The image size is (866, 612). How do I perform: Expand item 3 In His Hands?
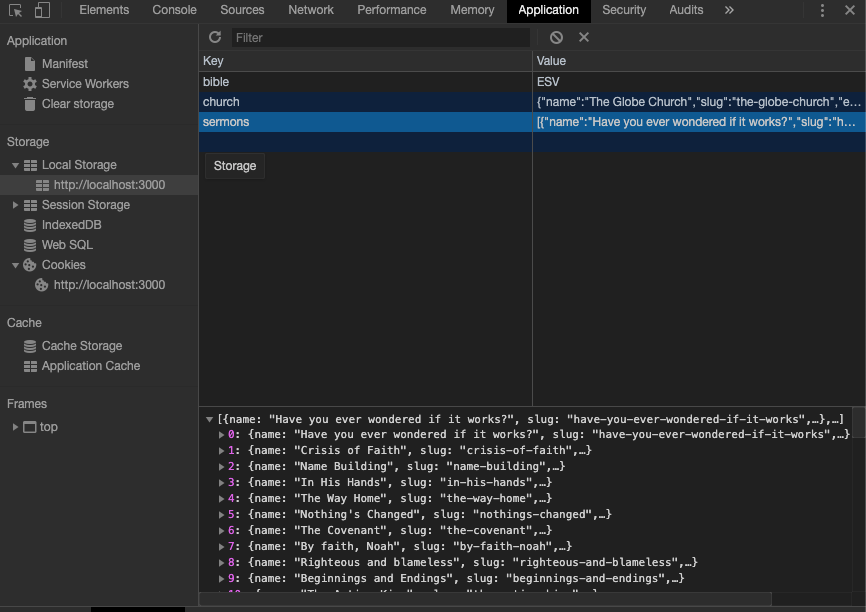pyautogui.click(x=221, y=483)
